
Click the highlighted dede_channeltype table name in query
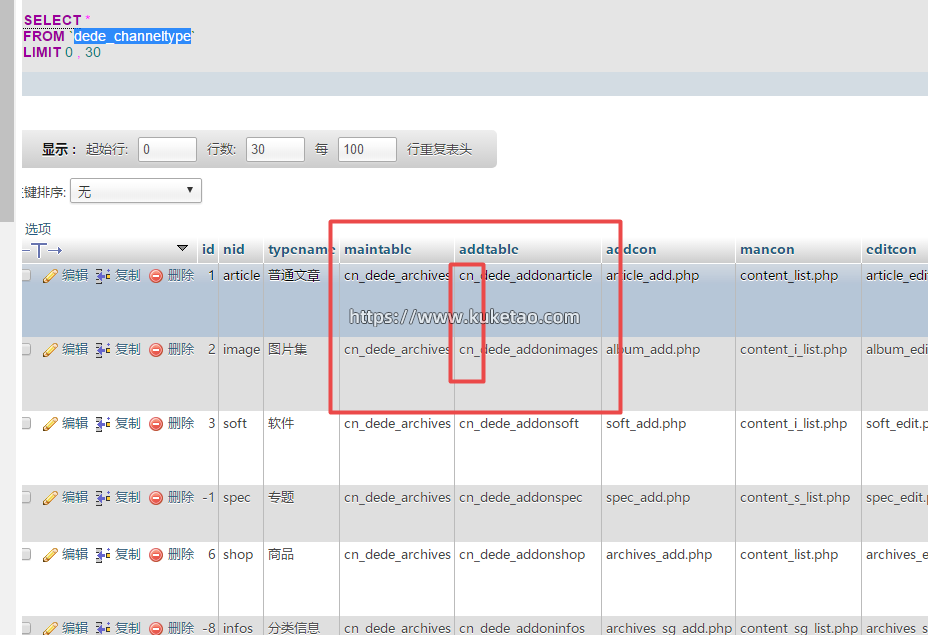(x=132, y=36)
